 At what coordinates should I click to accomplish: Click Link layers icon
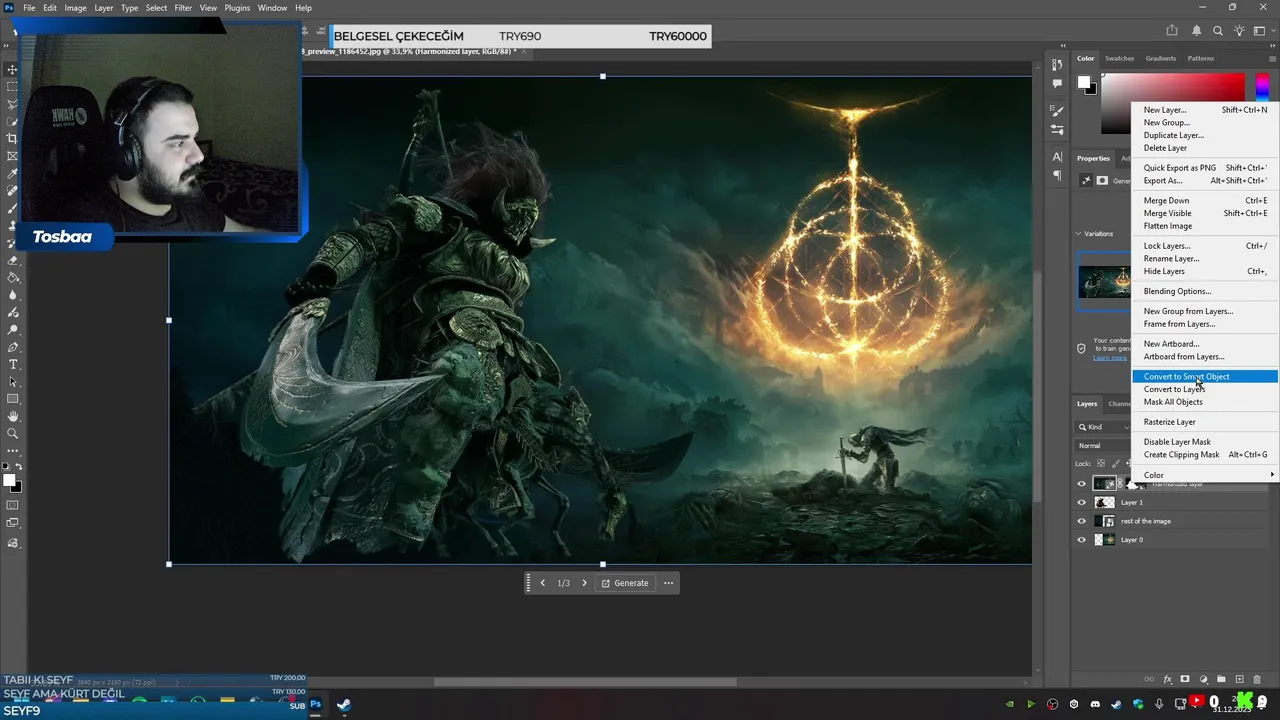(x=1150, y=679)
